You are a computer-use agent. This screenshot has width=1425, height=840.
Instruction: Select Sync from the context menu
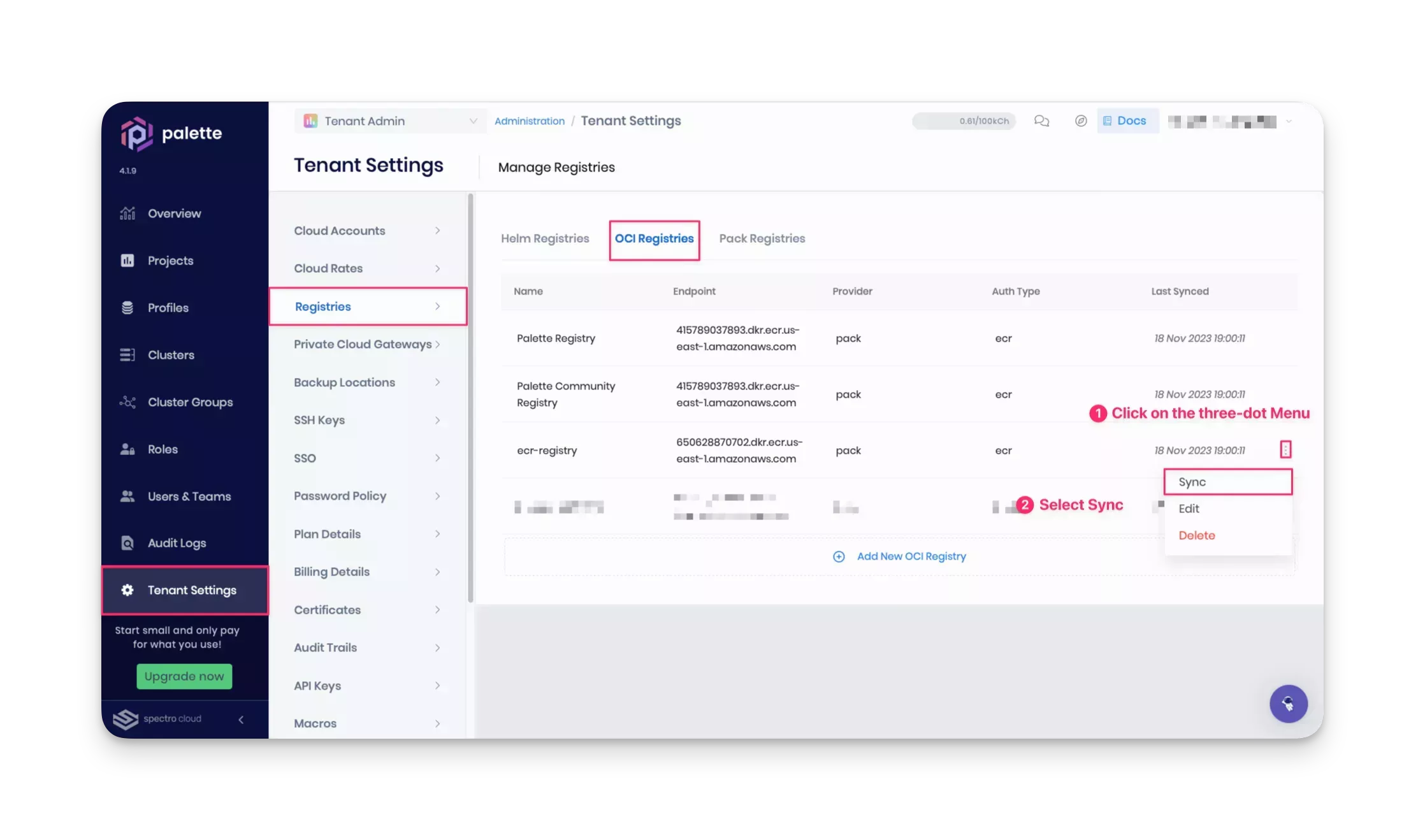tap(1228, 482)
